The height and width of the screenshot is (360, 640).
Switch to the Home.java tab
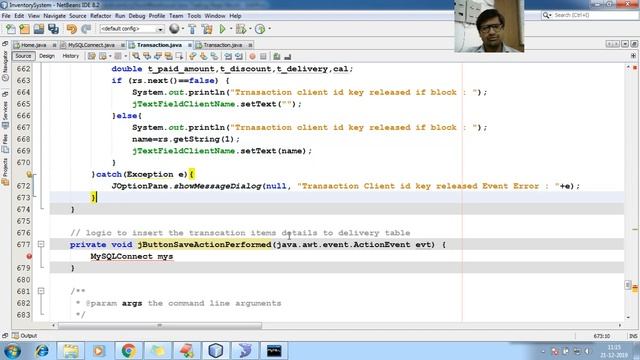click(x=33, y=45)
